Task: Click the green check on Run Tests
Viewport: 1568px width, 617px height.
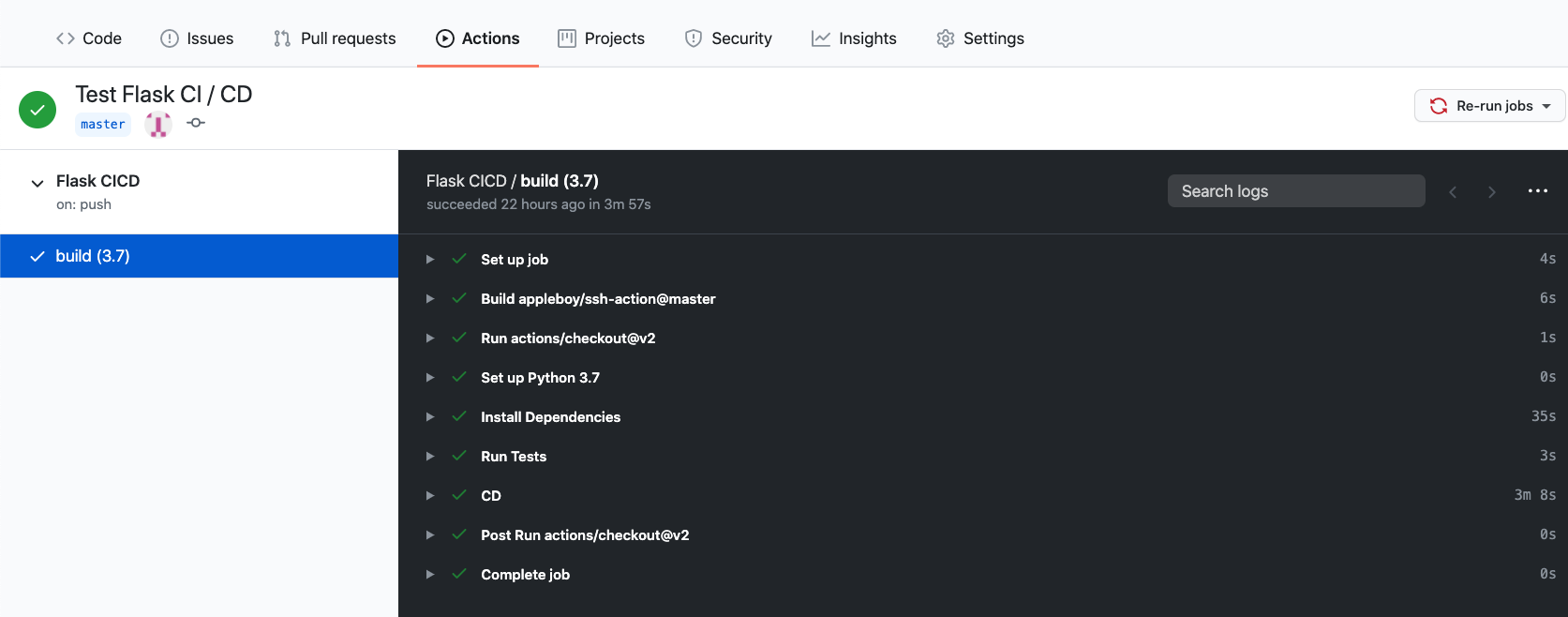Action: tap(459, 456)
